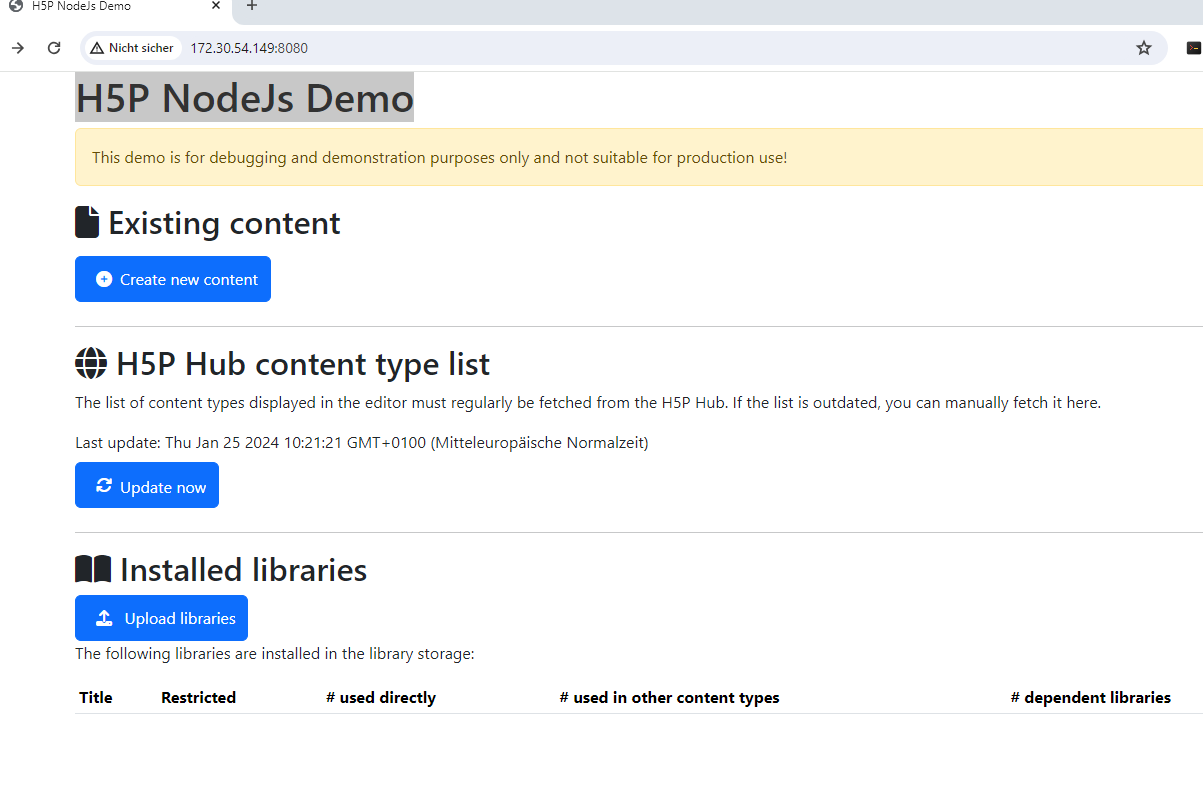Open the 'Nicht sicher' security warning

pos(132,48)
